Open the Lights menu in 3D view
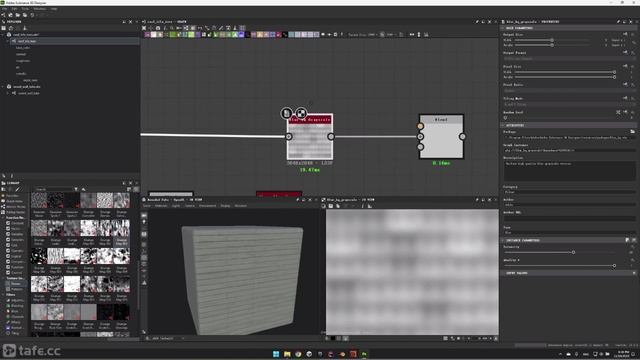640x360 pixels. (x=176, y=206)
